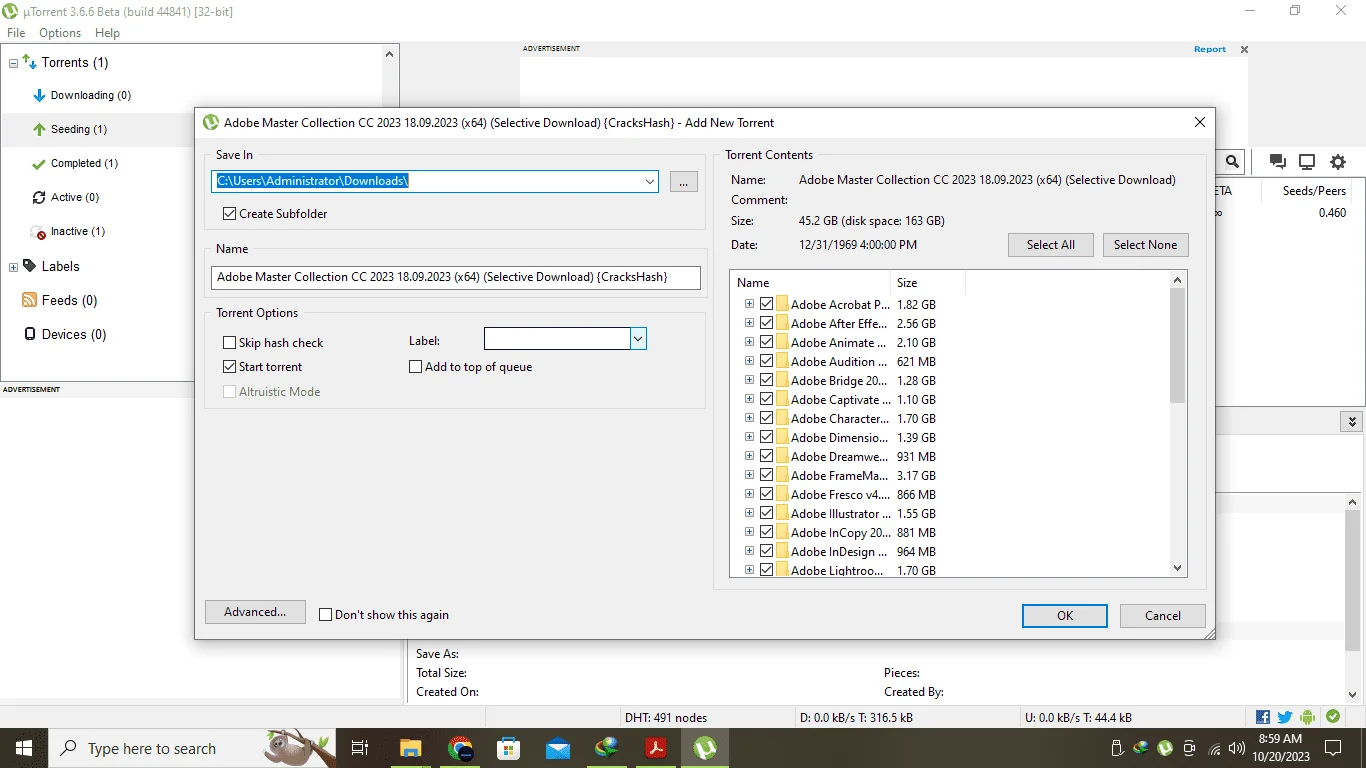Open the File menu
The width and height of the screenshot is (1366, 768).
click(16, 33)
